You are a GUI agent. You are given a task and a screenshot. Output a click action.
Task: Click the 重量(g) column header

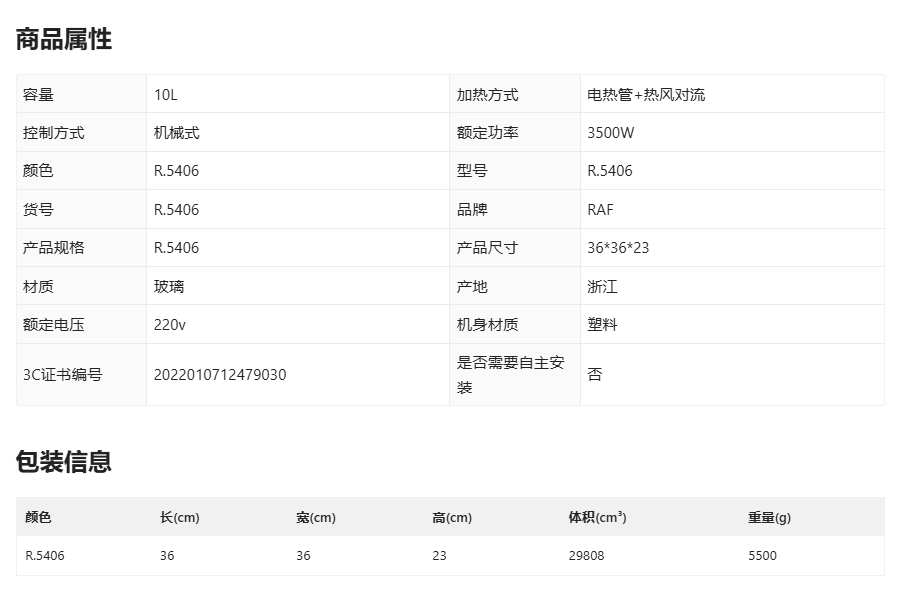pos(769,518)
